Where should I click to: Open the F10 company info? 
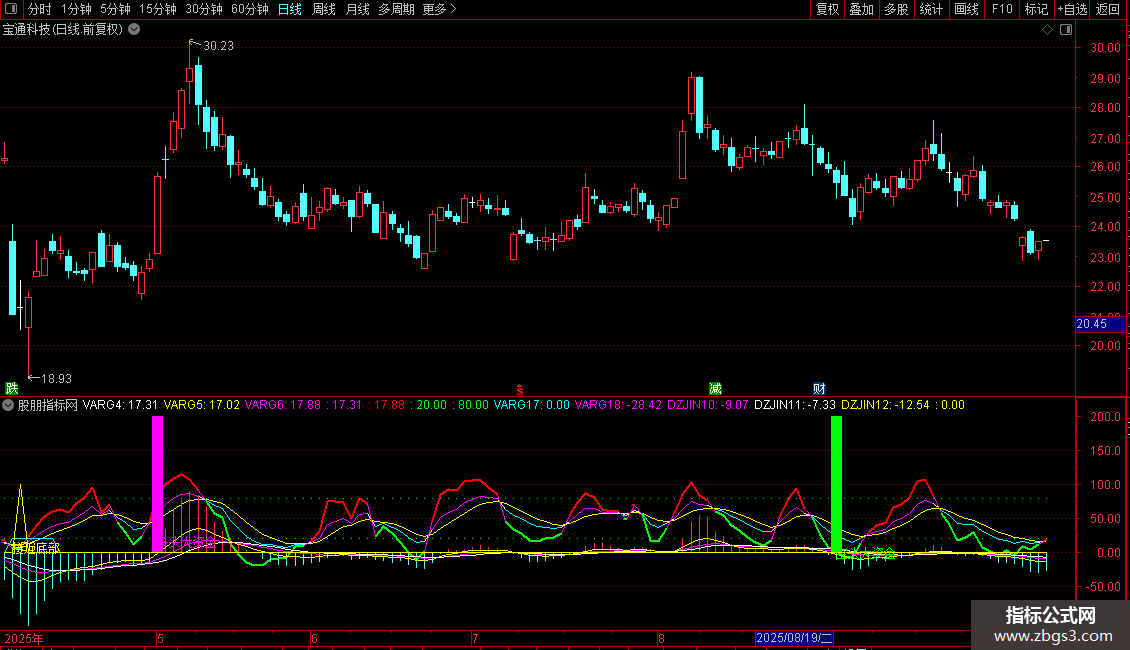pos(1001,9)
